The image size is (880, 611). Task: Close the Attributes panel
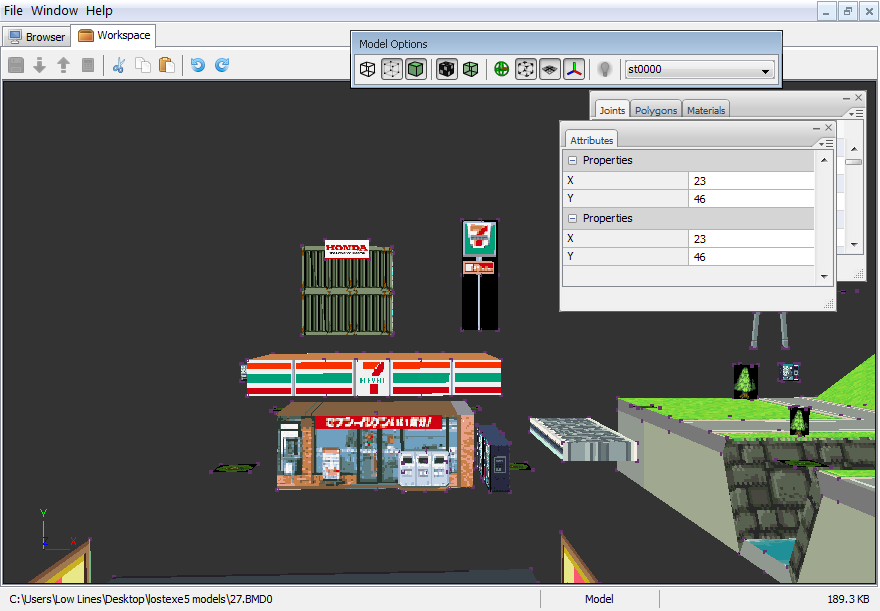(x=828, y=128)
